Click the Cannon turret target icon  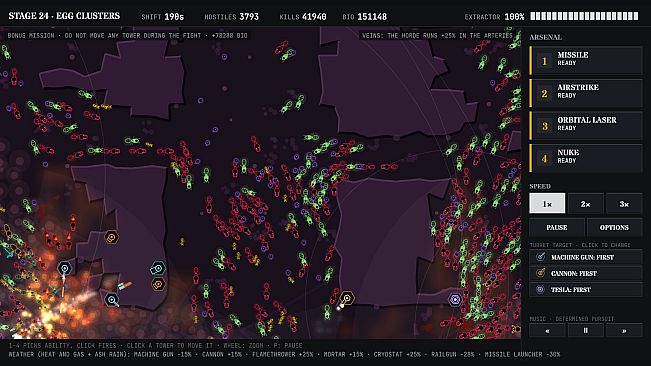(x=540, y=273)
